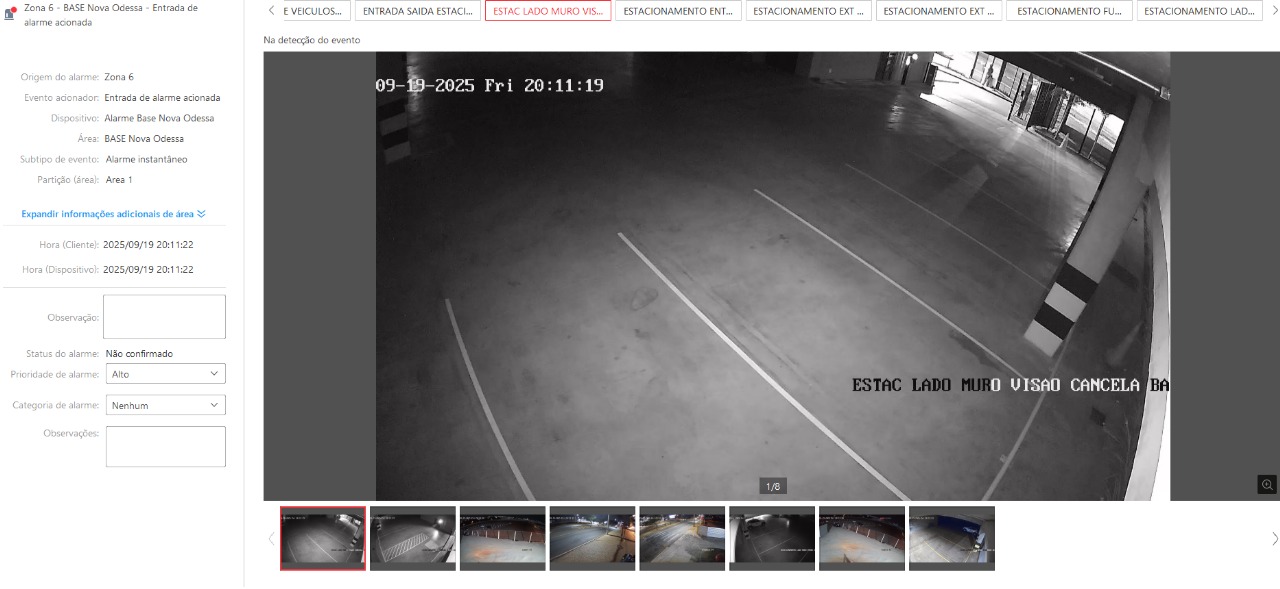Open the ESTACIONAMENTO LAD... tab
Viewport: 1280px width, 589px height.
pyautogui.click(x=1198, y=11)
